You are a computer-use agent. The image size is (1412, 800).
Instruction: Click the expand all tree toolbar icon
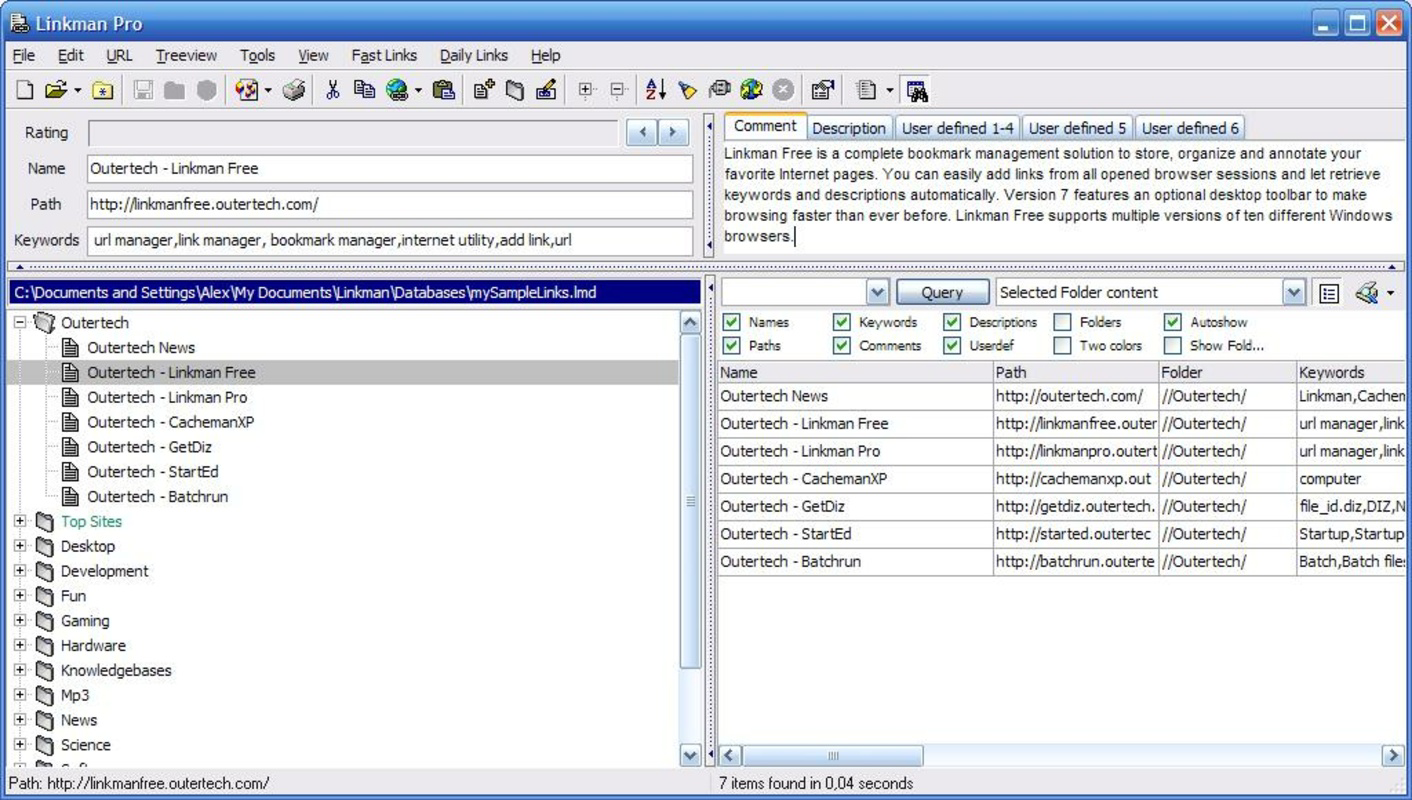point(586,90)
